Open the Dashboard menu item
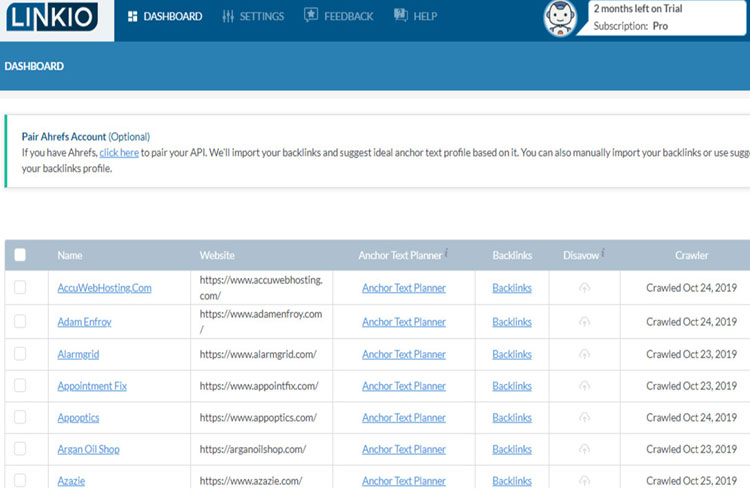Screen dimensions: 750x500 click(165, 16)
